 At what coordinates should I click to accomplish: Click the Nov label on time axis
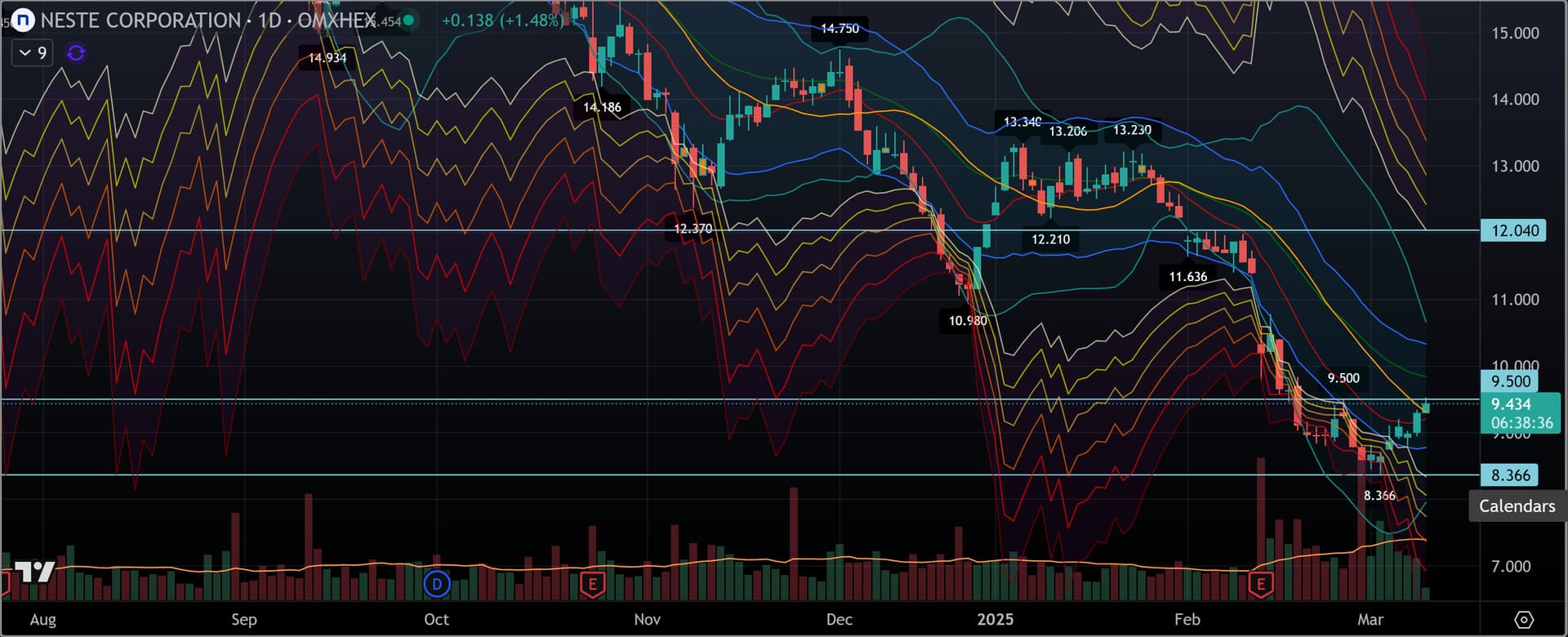coord(647,620)
